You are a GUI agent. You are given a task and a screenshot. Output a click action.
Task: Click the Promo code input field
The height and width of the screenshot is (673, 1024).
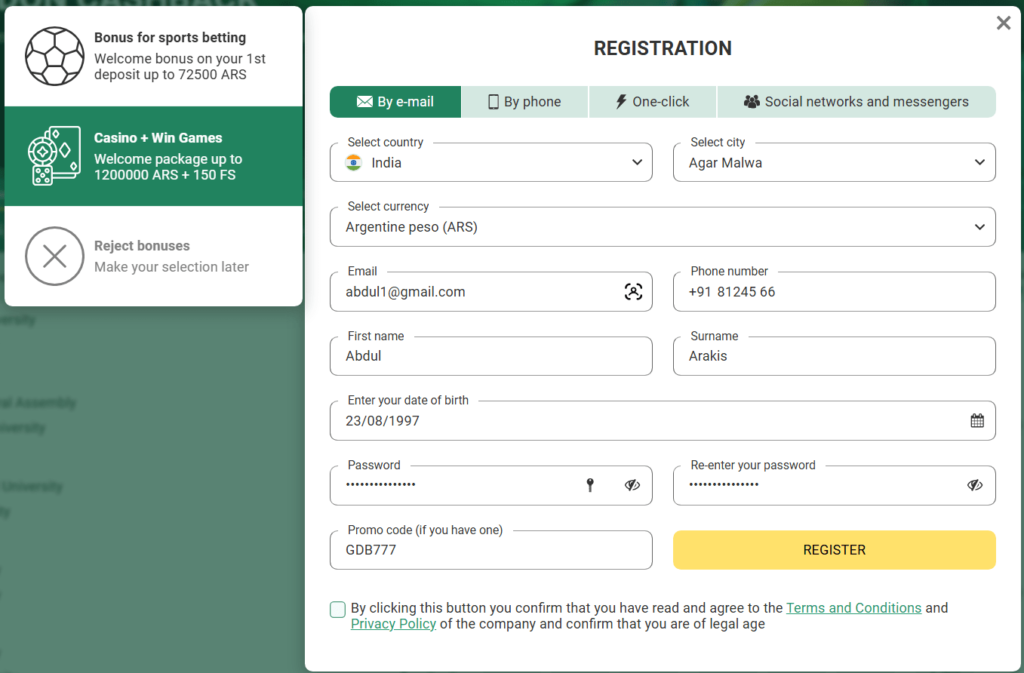pyautogui.click(x=491, y=550)
